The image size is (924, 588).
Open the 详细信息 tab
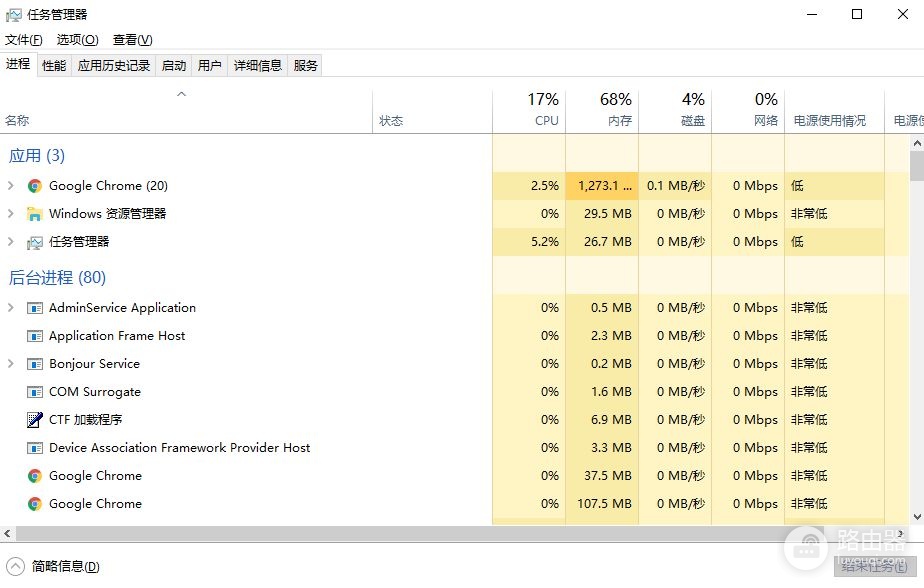pyautogui.click(x=258, y=65)
